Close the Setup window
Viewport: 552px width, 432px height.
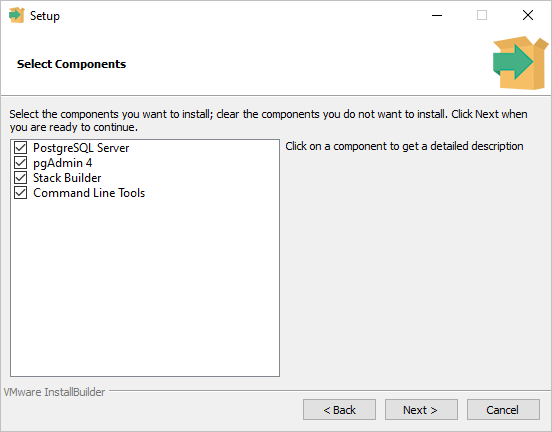click(528, 15)
